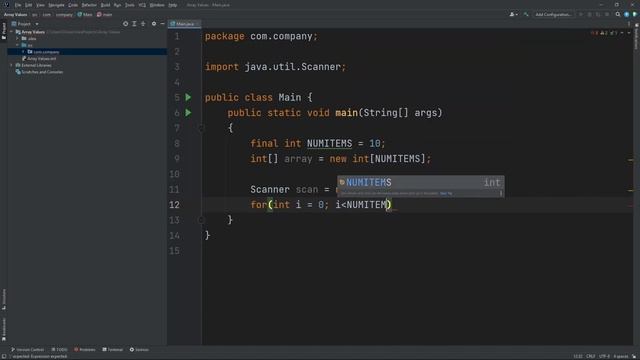640x360 pixels.
Task: Open the Version Control tool window
Action: click(27, 350)
